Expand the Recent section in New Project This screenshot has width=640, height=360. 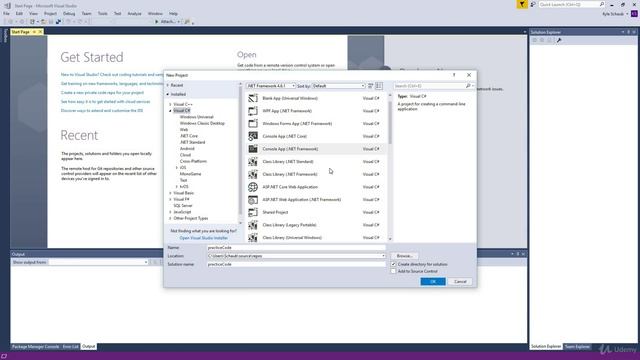pyautogui.click(x=167, y=85)
